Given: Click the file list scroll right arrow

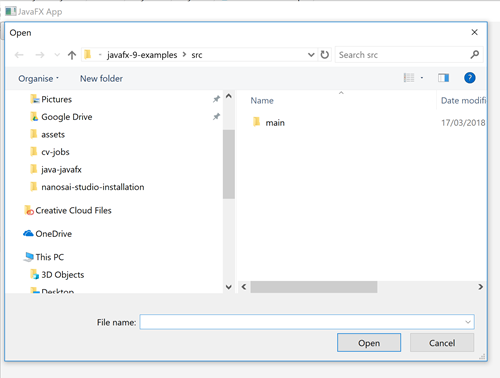Looking at the screenshot, I should pos(480,287).
